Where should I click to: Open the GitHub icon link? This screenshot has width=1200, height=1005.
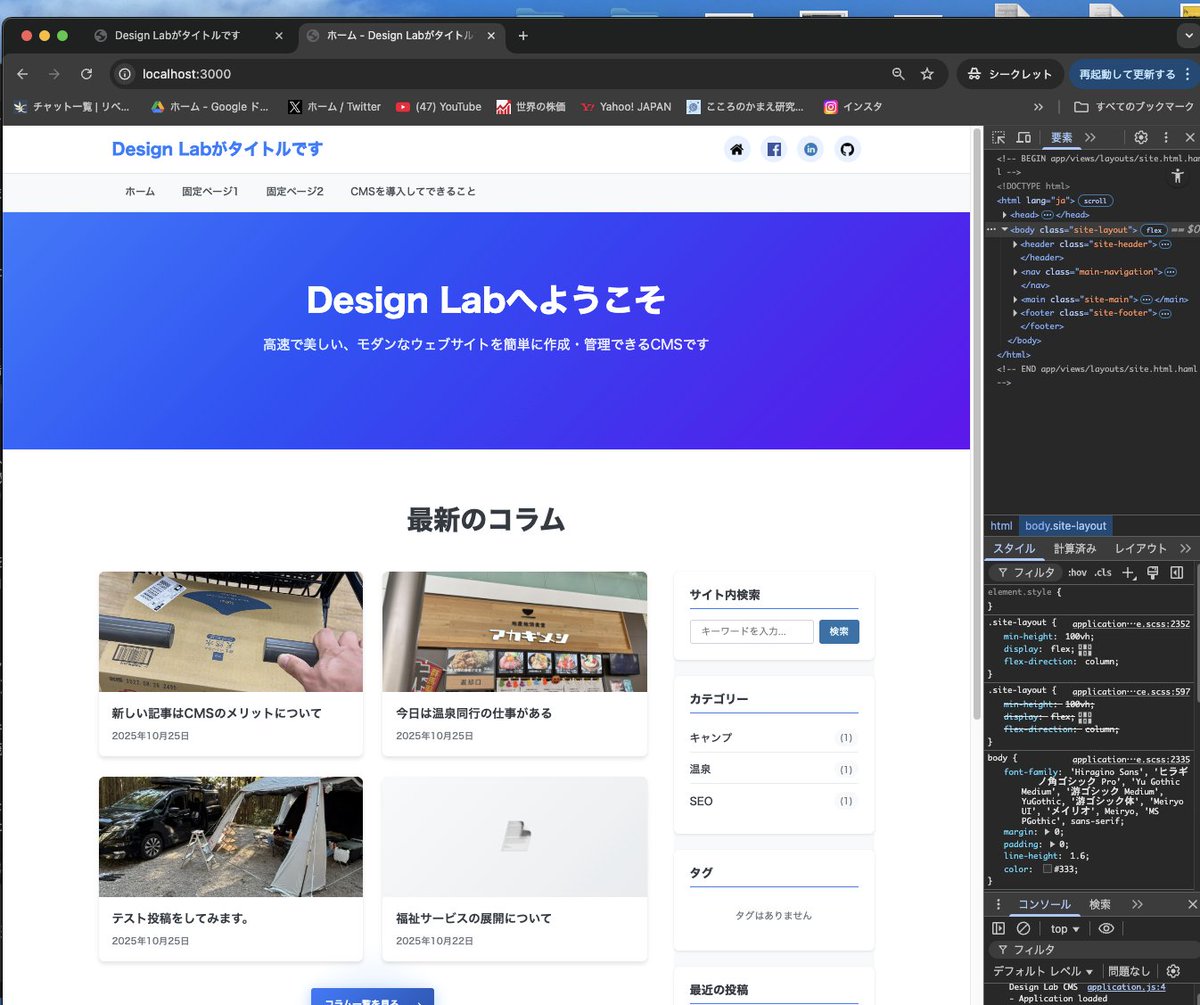coord(848,150)
